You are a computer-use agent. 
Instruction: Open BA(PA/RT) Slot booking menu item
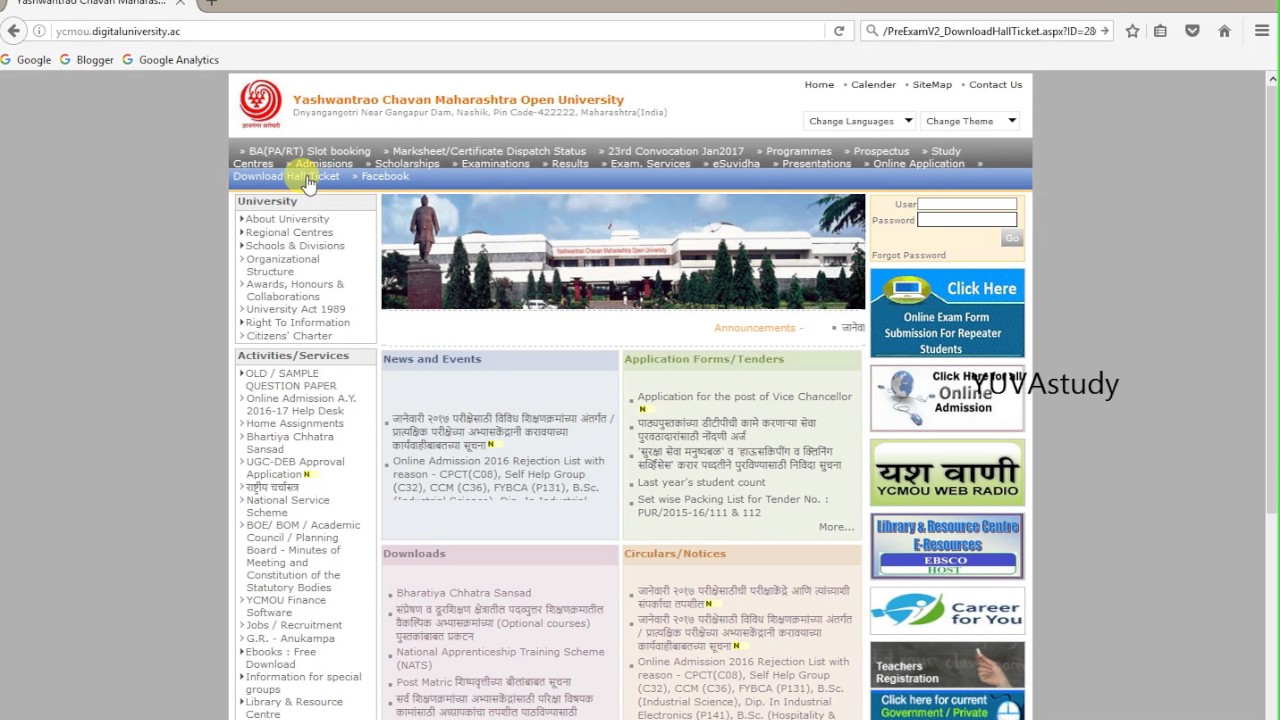pyautogui.click(x=309, y=151)
